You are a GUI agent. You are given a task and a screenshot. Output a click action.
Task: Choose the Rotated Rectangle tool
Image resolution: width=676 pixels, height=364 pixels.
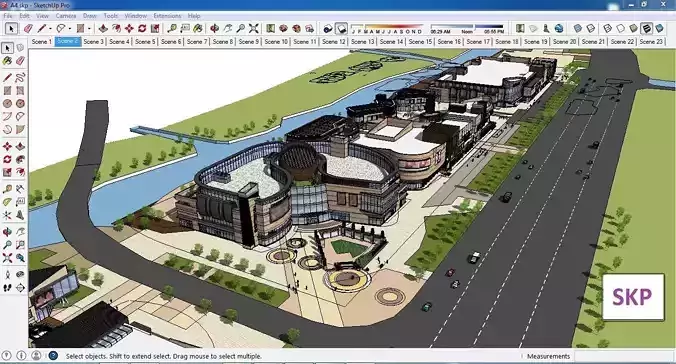pyautogui.click(x=20, y=91)
